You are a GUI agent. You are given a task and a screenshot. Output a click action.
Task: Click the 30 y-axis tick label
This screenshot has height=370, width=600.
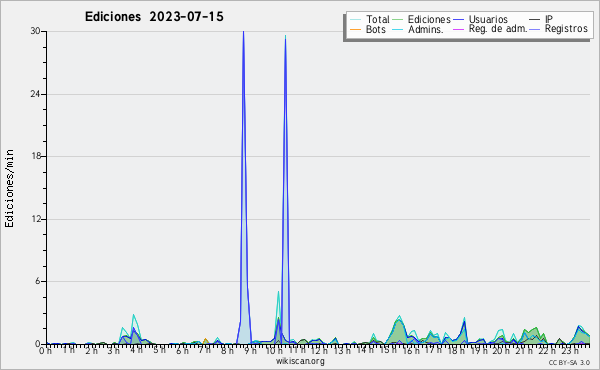[x=36, y=31]
